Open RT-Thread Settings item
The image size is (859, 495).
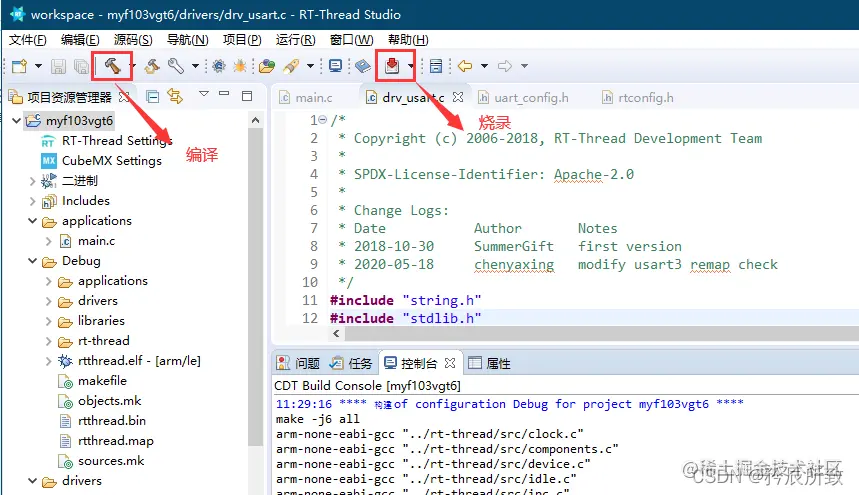click(x=117, y=141)
